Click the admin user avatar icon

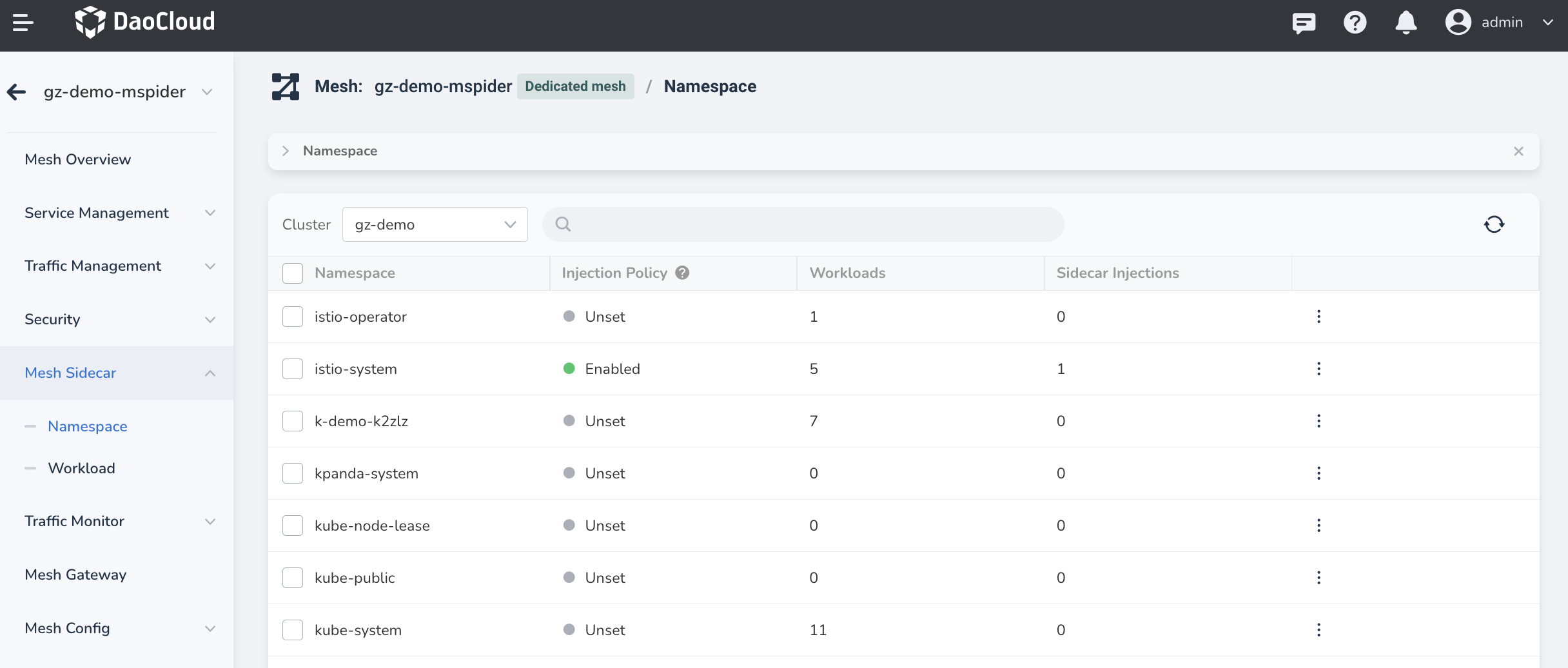[1458, 23]
